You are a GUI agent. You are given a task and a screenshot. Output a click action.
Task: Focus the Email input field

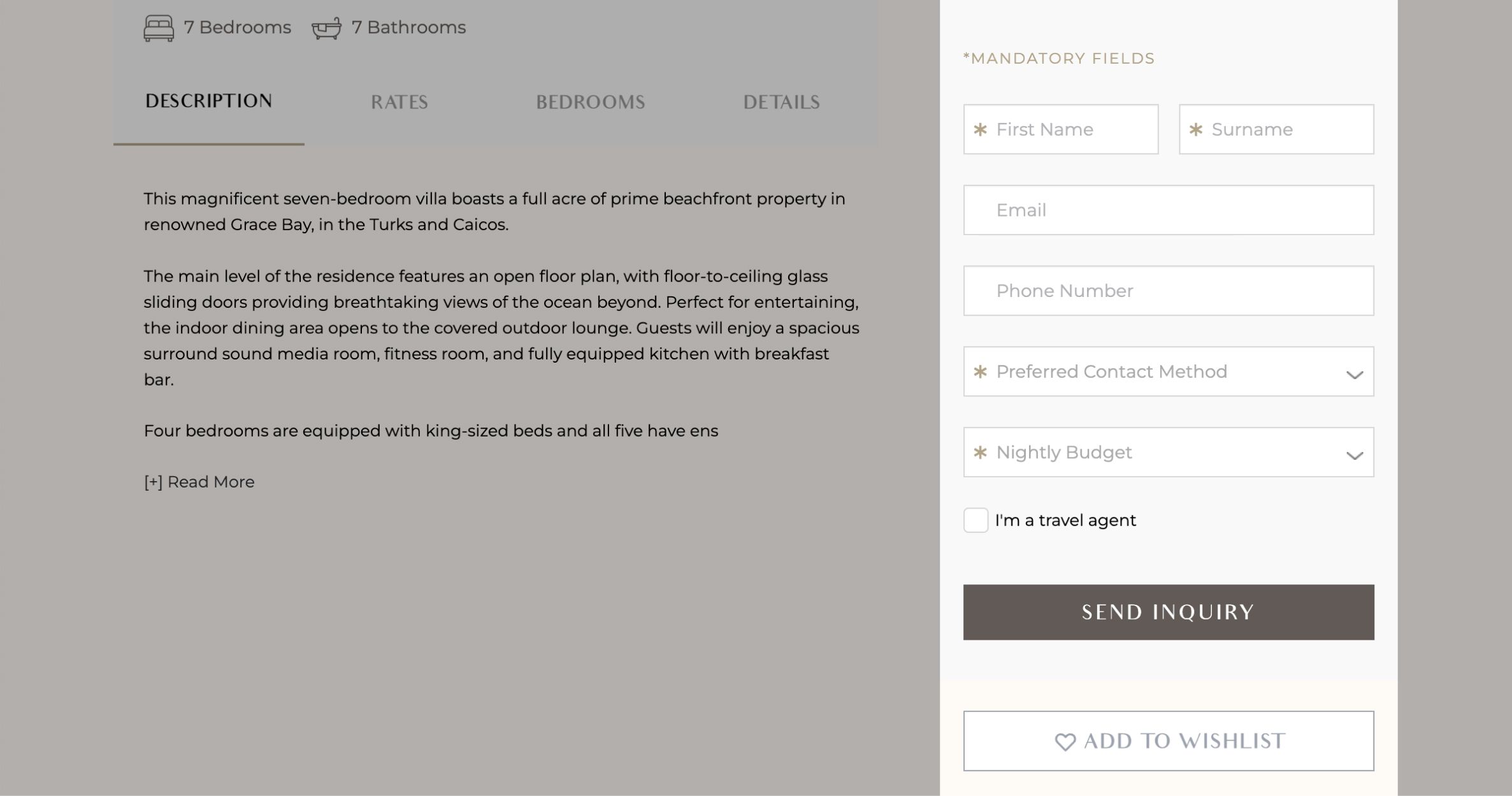[1169, 210]
